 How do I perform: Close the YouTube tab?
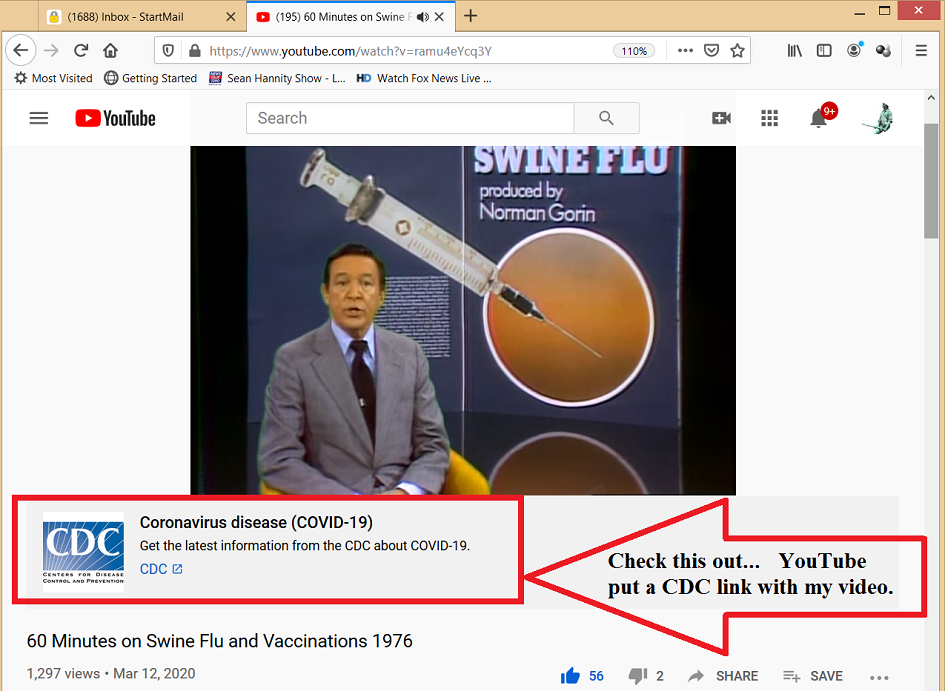[440, 17]
